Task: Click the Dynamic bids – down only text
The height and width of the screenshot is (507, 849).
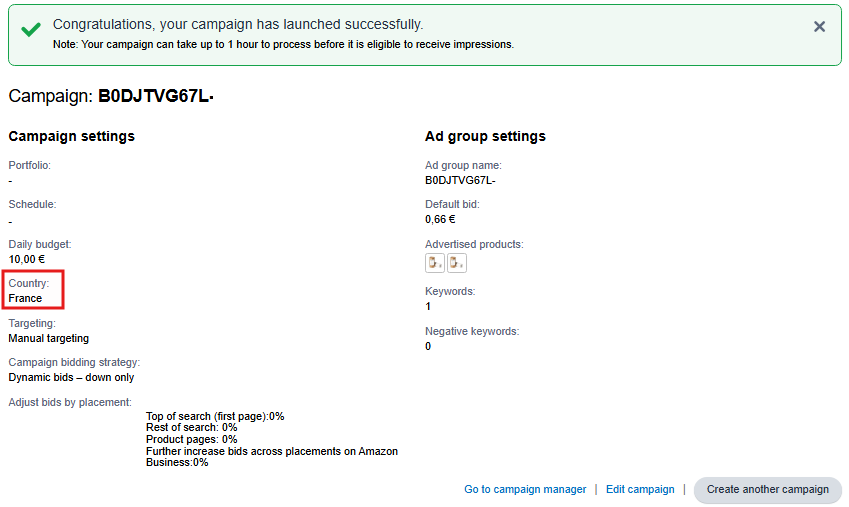Action: point(71,377)
